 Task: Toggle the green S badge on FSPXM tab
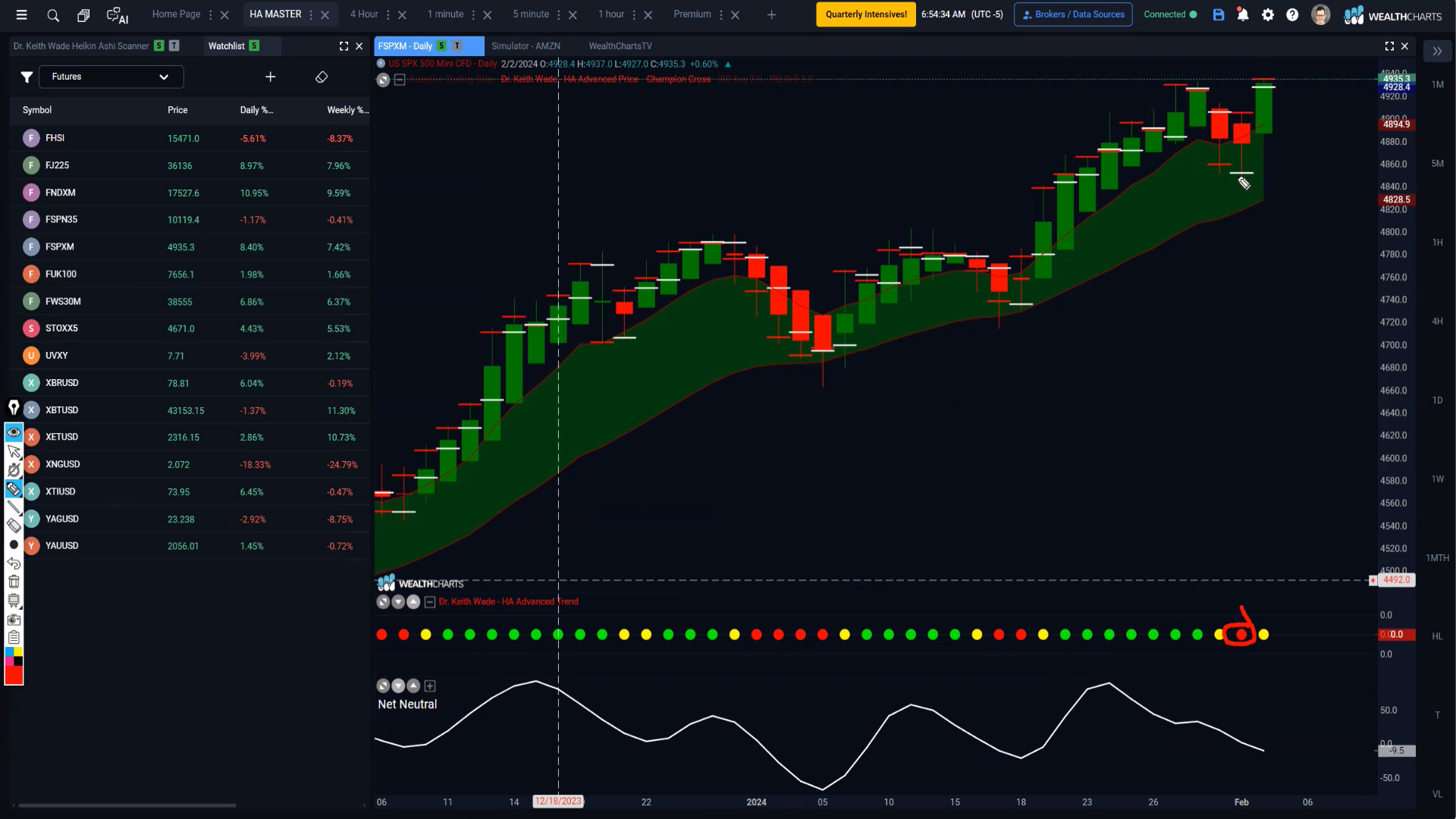441,46
